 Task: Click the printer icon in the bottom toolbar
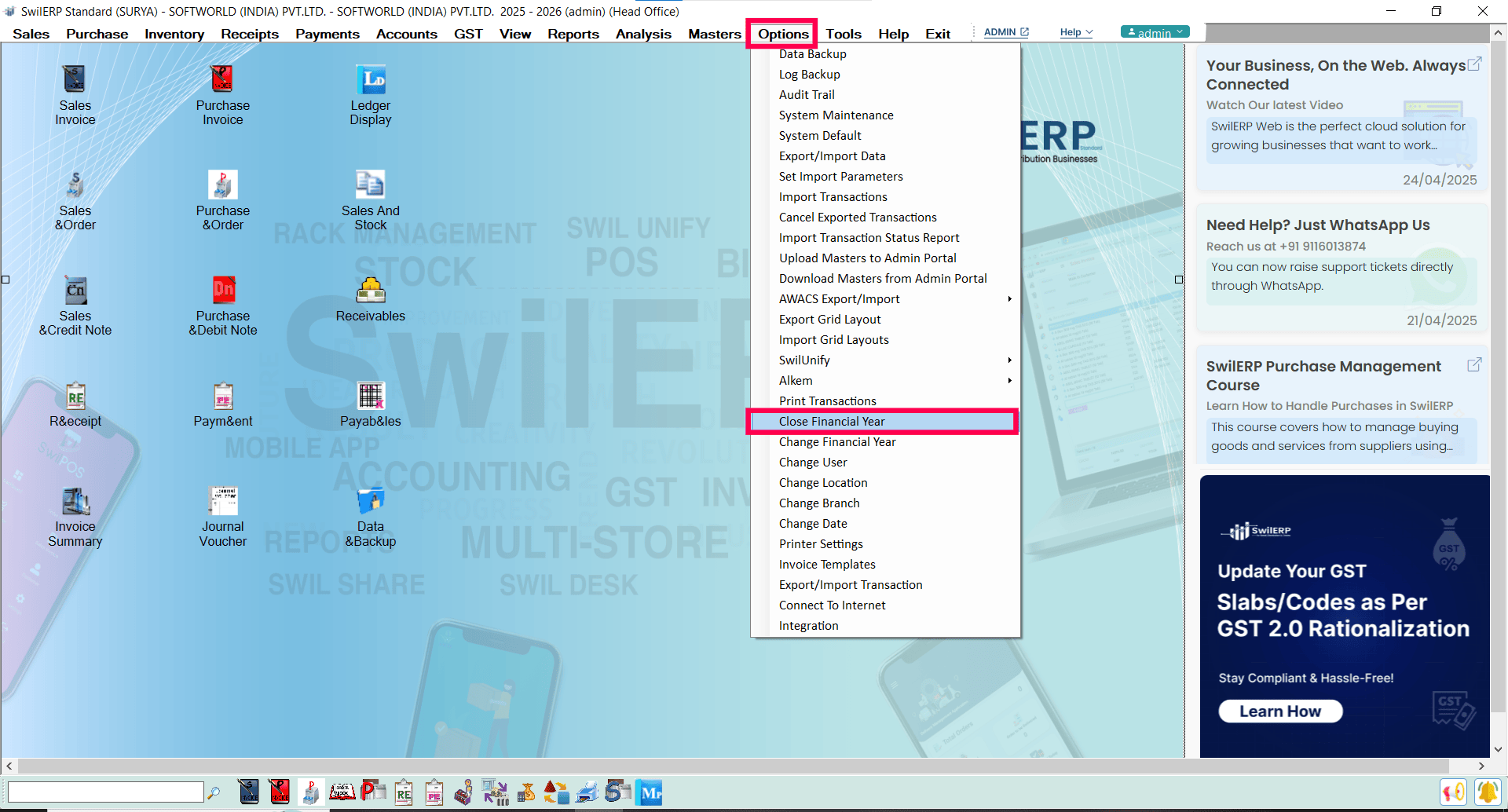pyautogui.click(x=587, y=792)
